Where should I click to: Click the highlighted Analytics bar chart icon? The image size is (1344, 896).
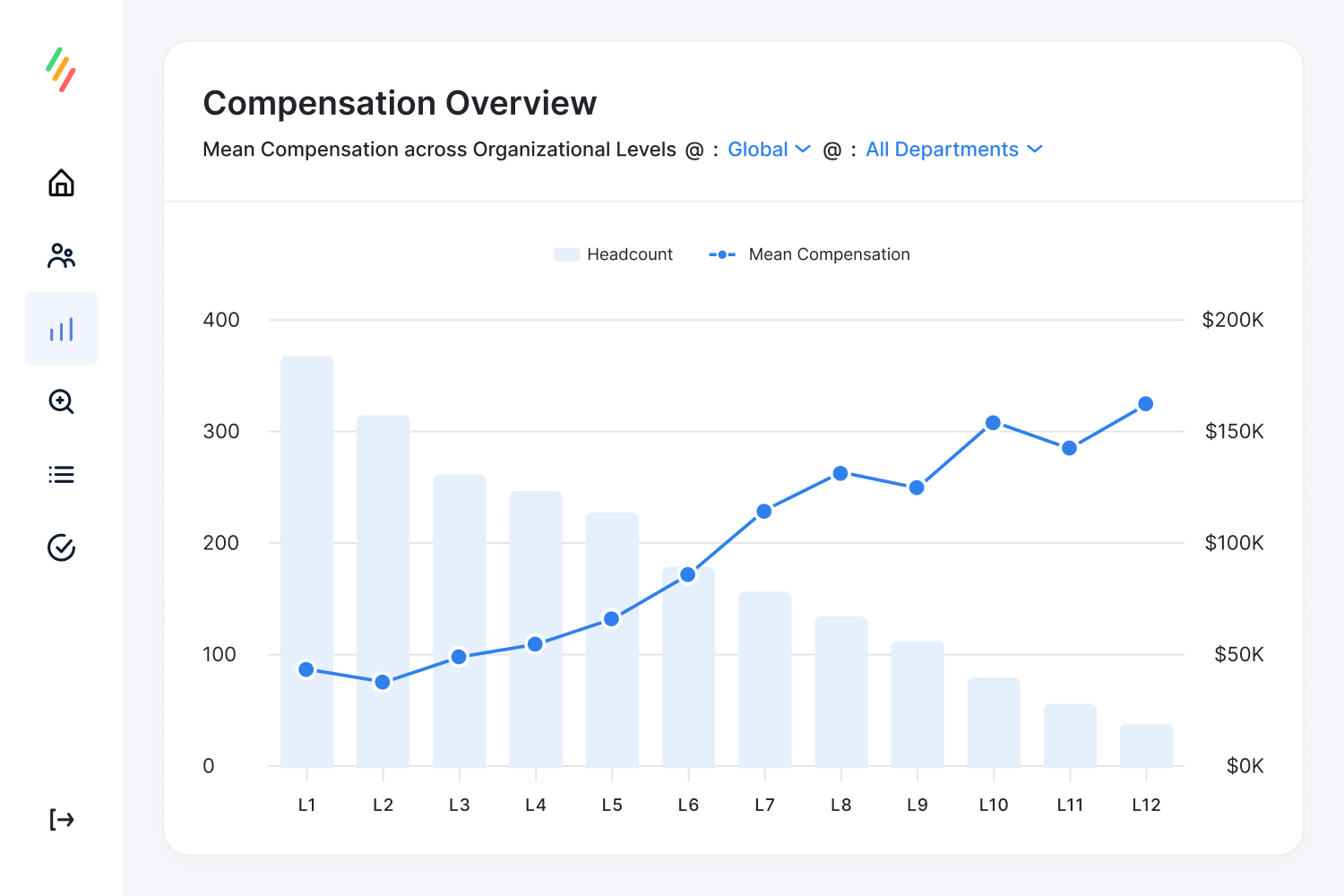click(x=61, y=329)
